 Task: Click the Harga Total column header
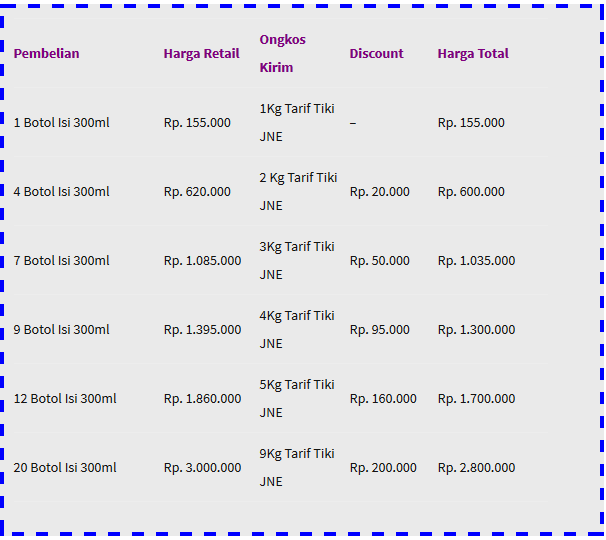coord(473,53)
